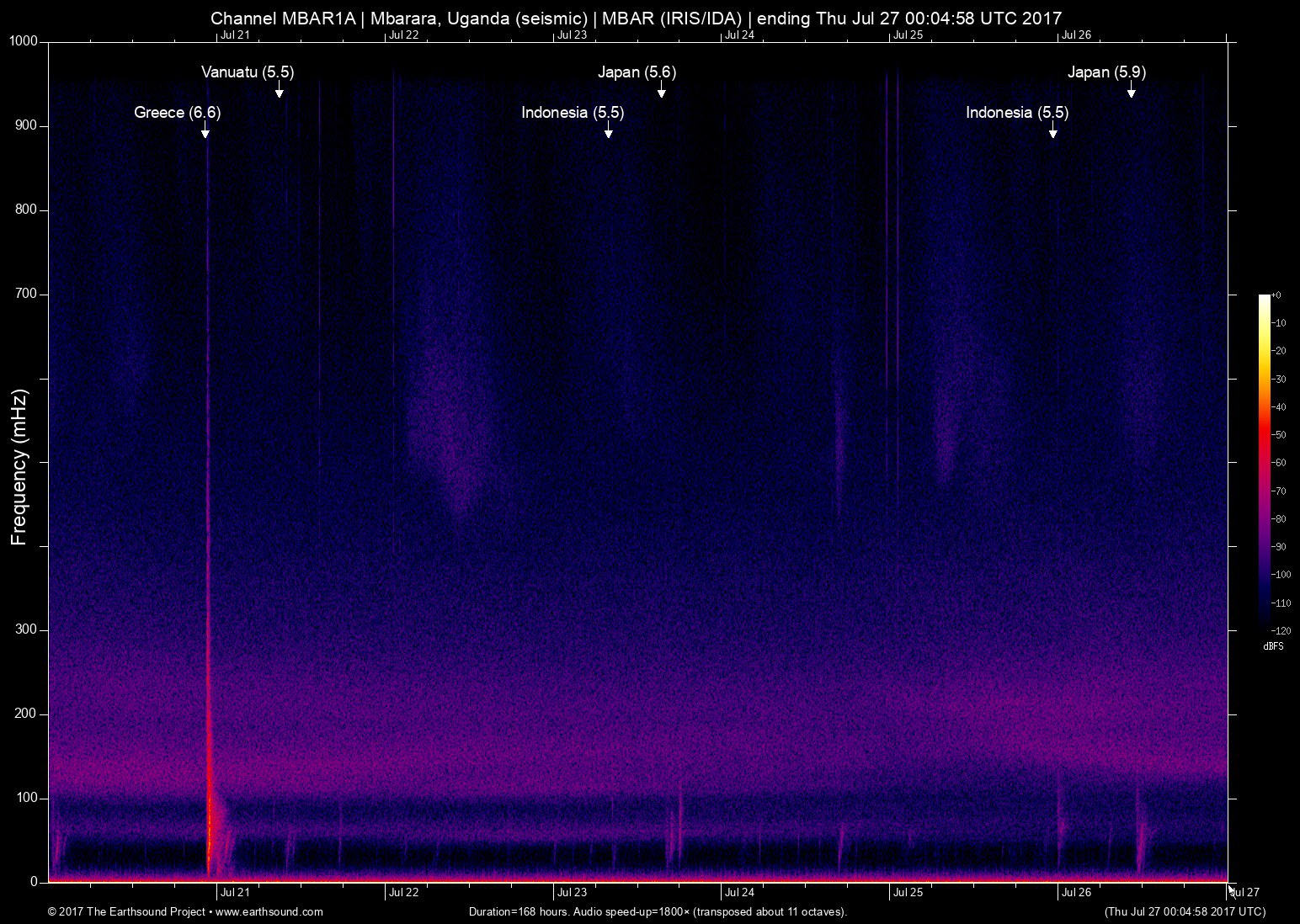This screenshot has width=1300, height=924.
Task: Click the Japan (5.6) earthquake annotation
Action: (661, 93)
